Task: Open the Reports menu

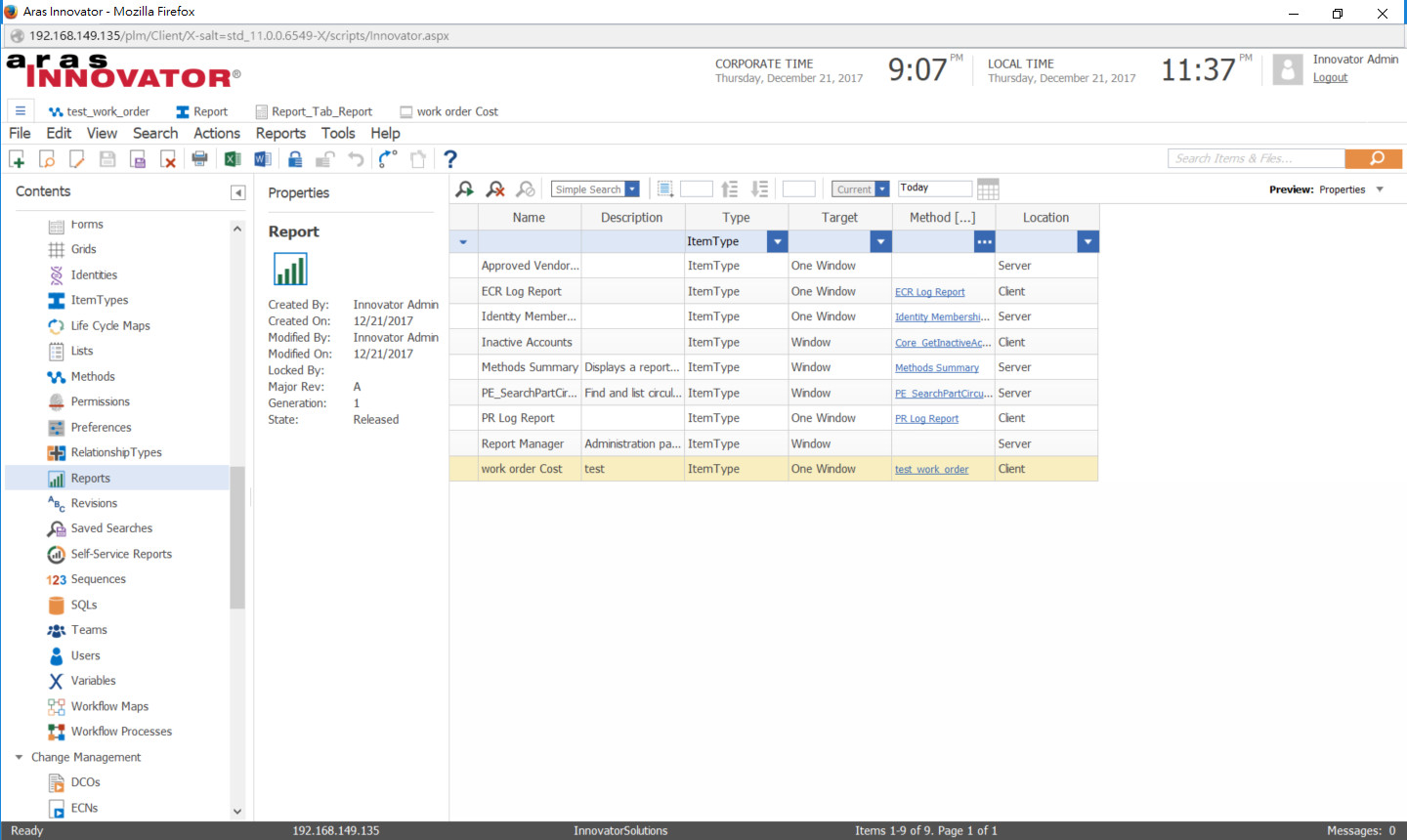Action: (280, 133)
